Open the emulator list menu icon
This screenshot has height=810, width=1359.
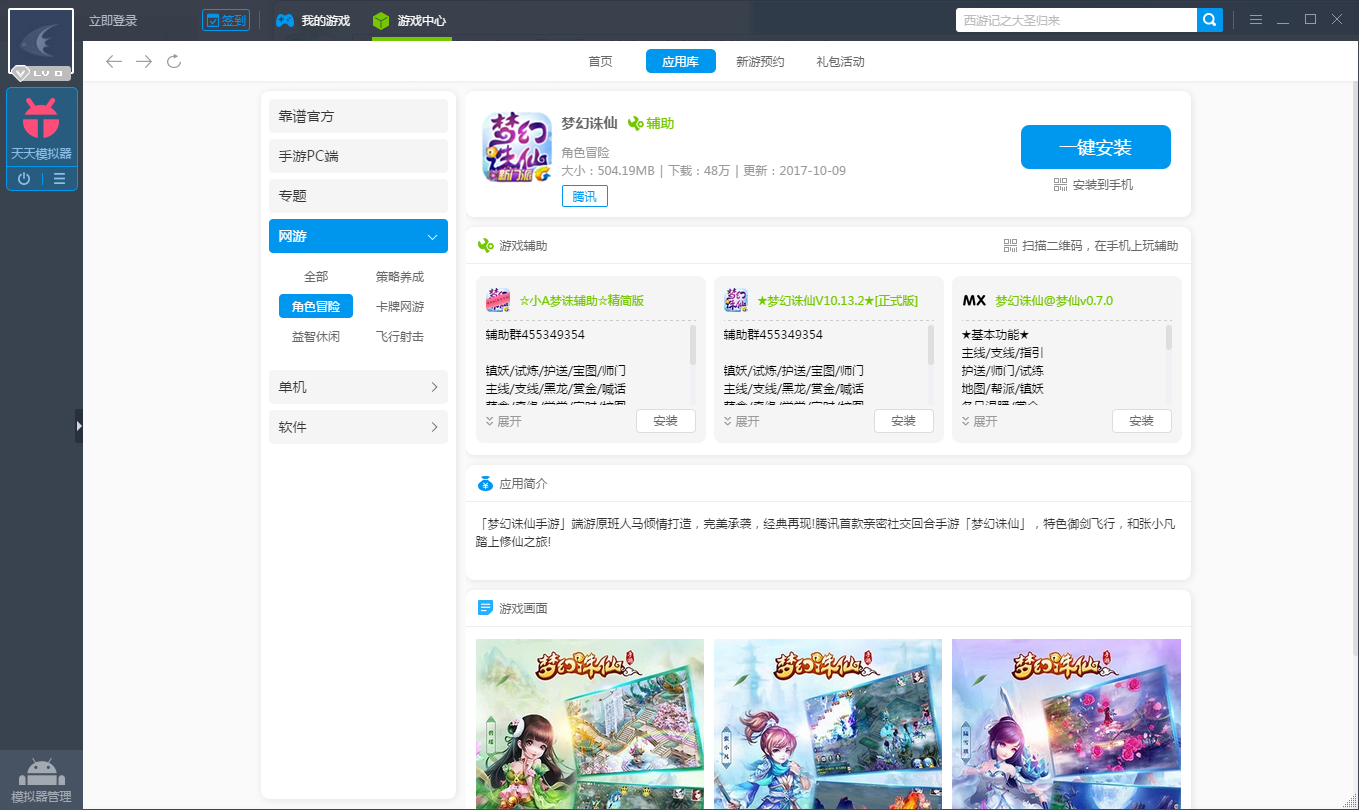tap(59, 179)
